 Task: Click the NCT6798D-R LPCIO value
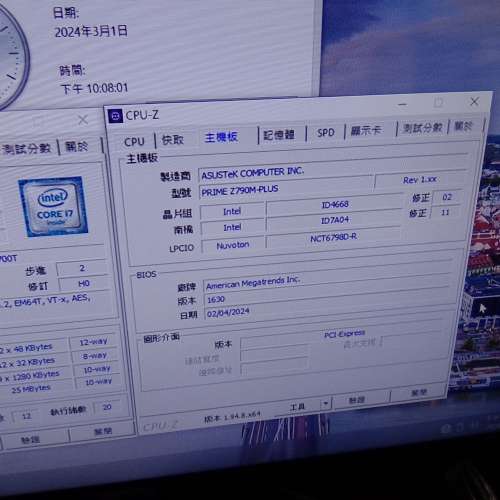tap(333, 237)
